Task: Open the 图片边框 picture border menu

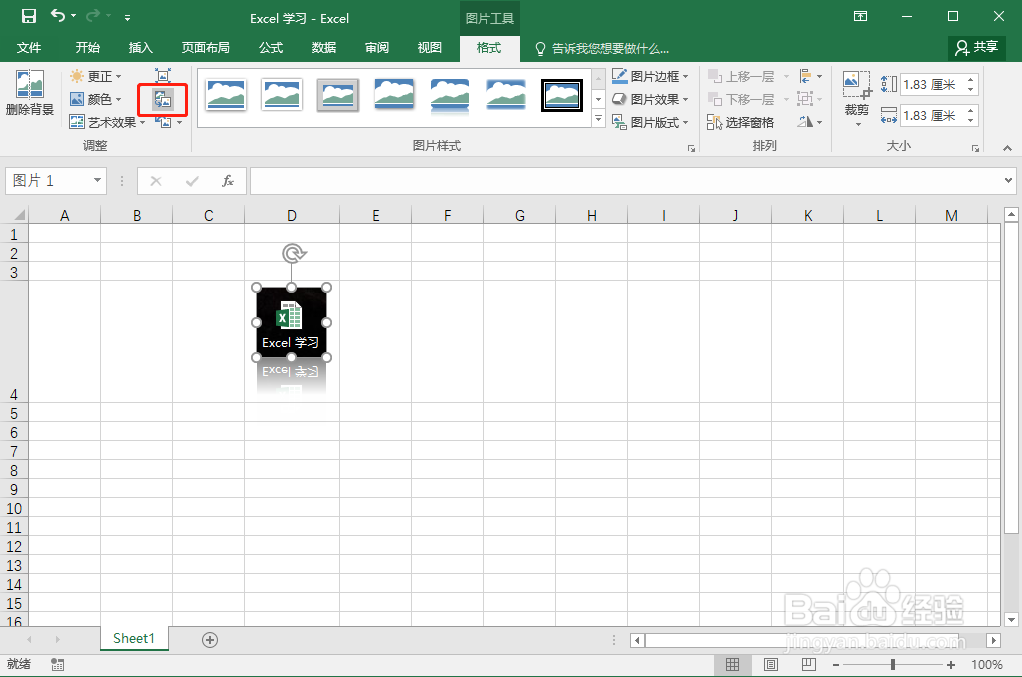Action: [x=650, y=76]
